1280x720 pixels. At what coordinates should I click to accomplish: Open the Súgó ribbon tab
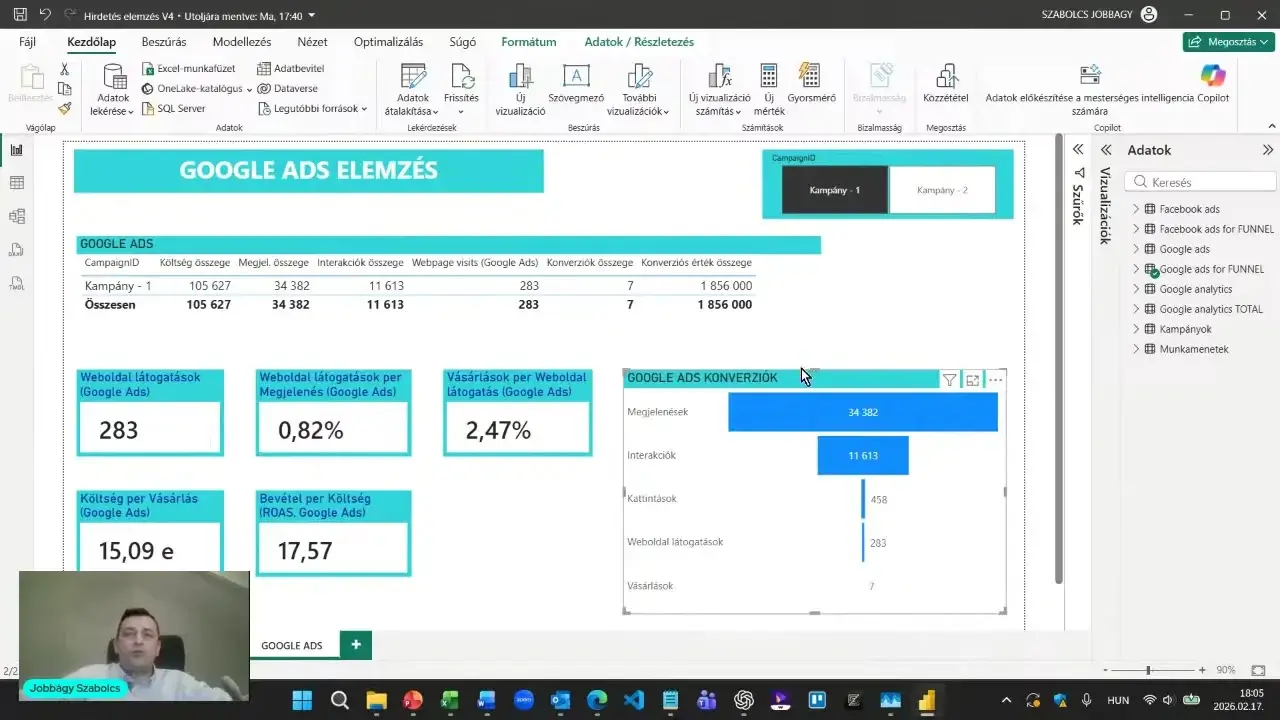click(462, 42)
